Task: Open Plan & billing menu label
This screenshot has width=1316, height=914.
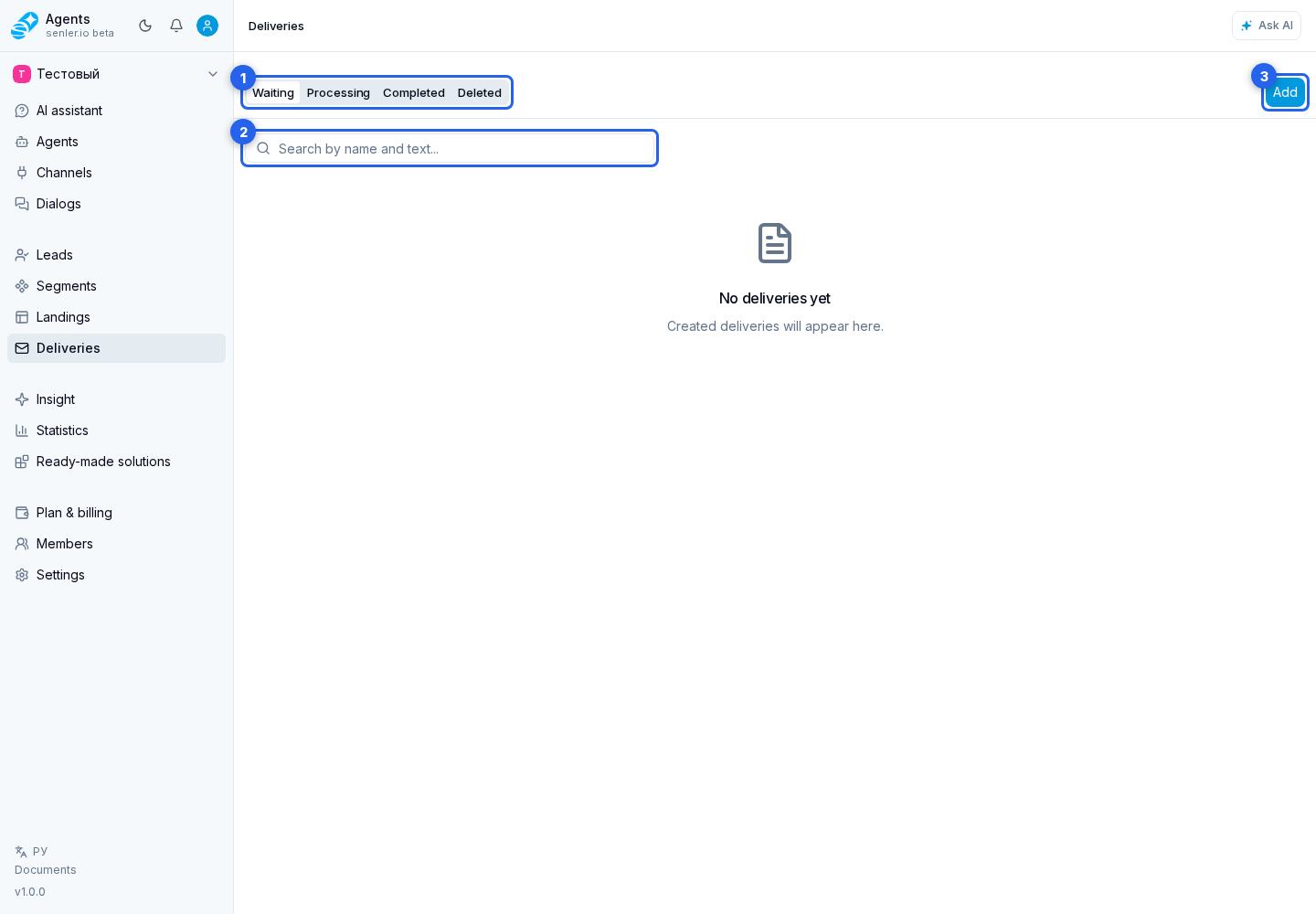Action: tap(74, 513)
